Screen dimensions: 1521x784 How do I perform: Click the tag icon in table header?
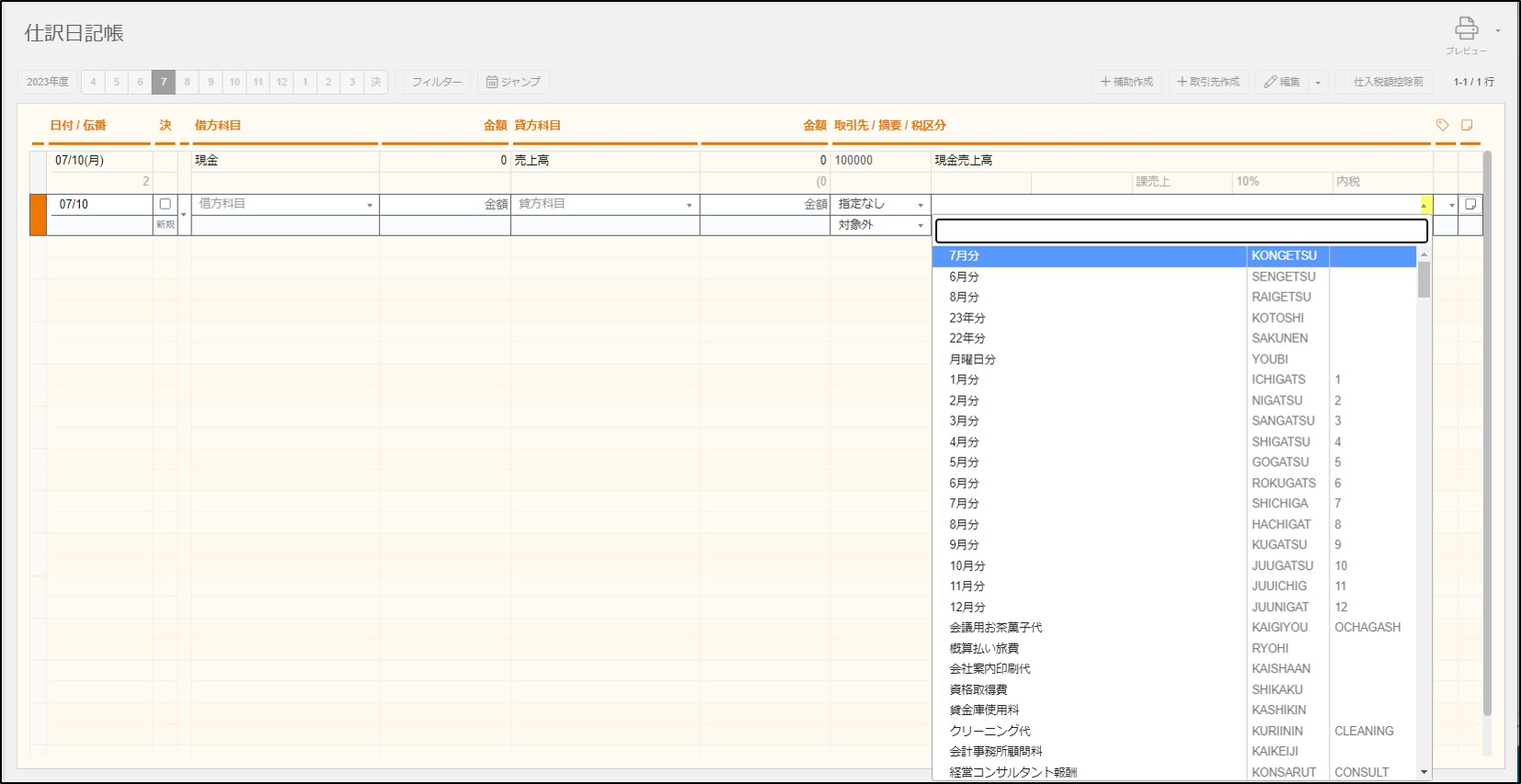[x=1442, y=125]
